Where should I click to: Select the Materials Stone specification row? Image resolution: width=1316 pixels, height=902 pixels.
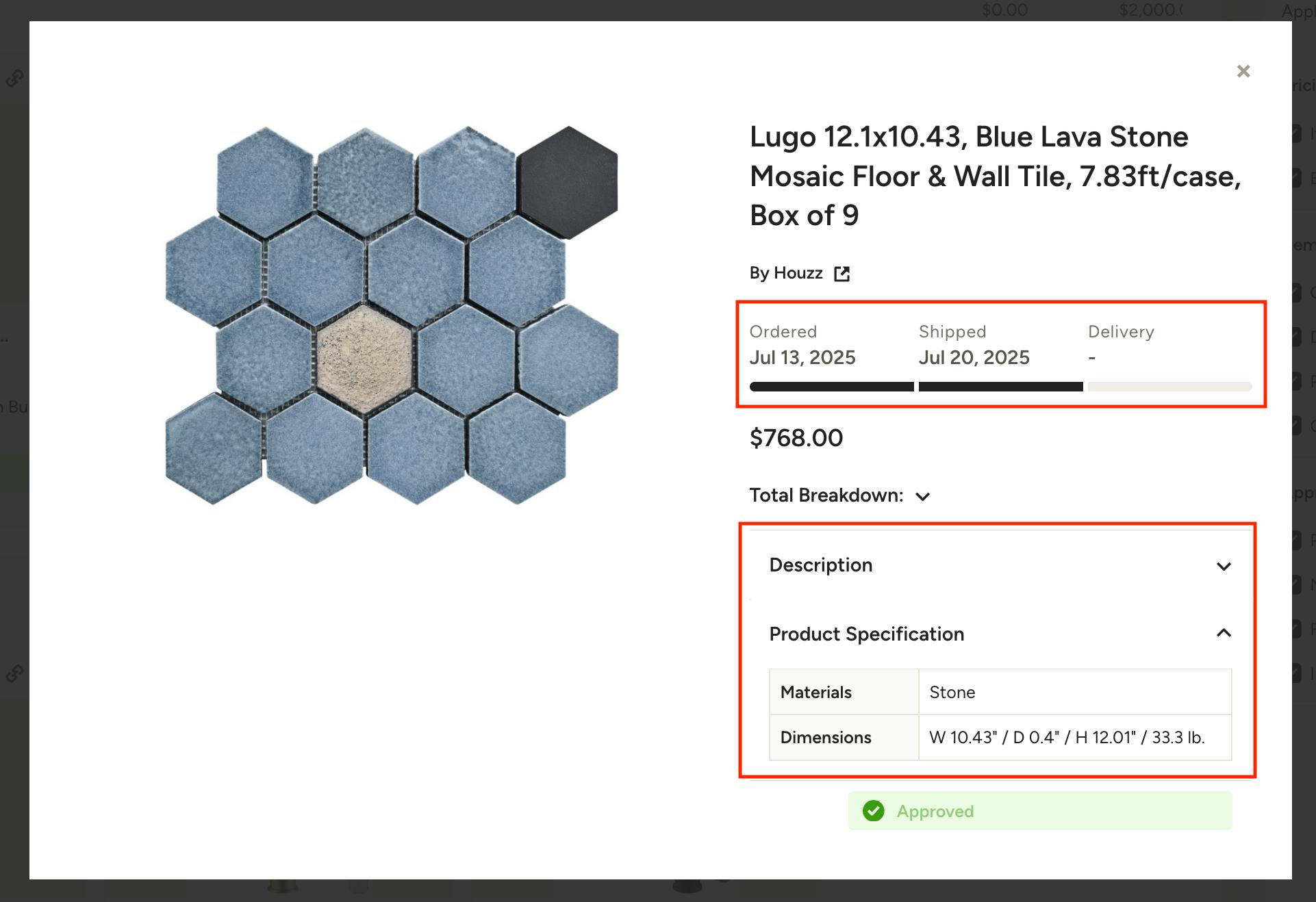tap(1000, 692)
